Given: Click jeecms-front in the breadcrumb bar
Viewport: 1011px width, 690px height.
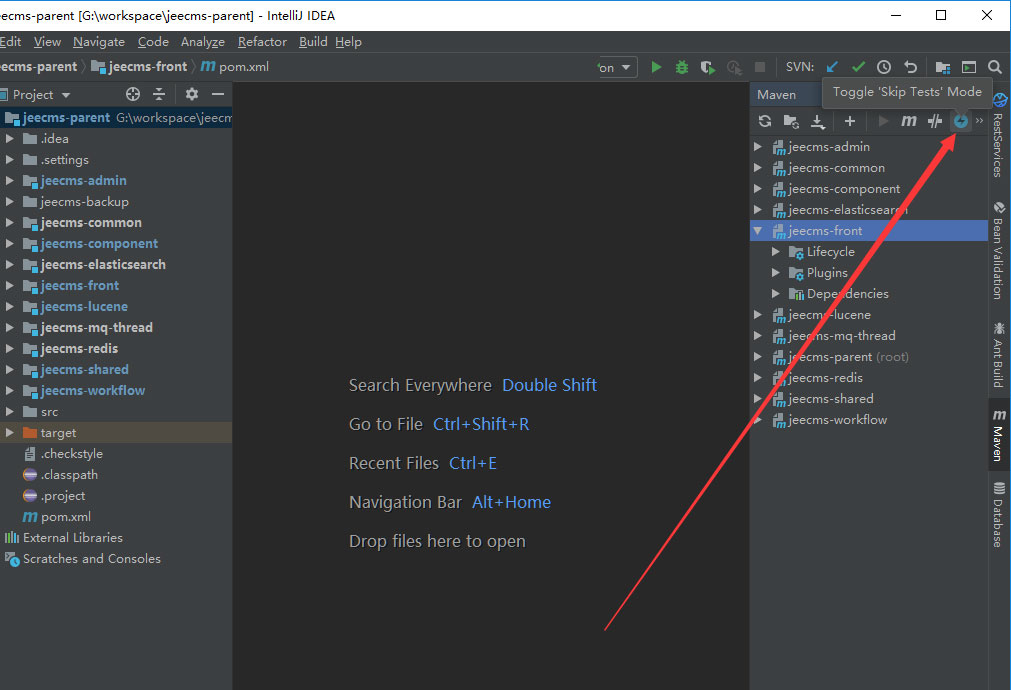Looking at the screenshot, I should [x=148, y=67].
